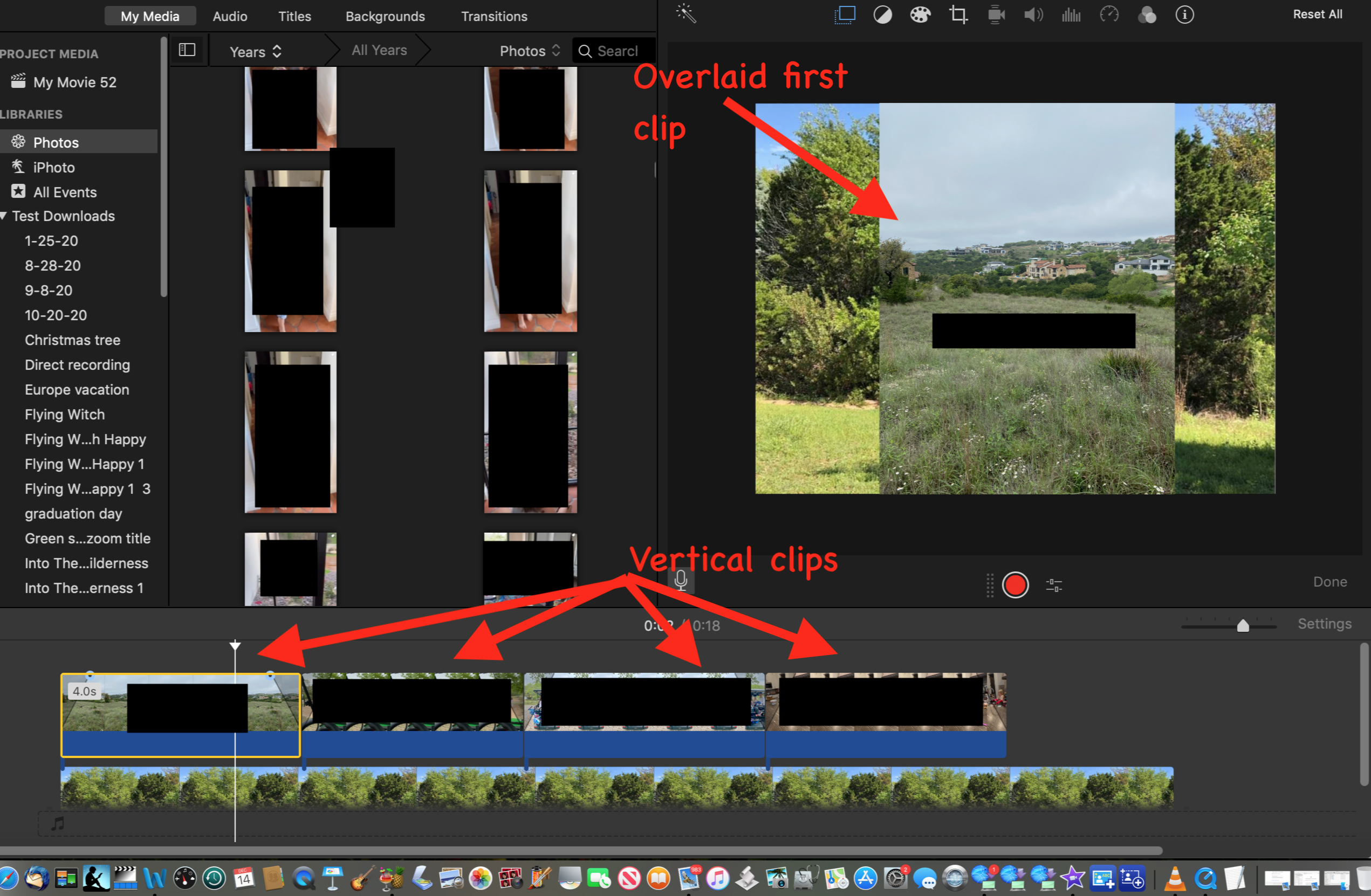
Task: Click the stabilization tool icon
Action: (996, 13)
